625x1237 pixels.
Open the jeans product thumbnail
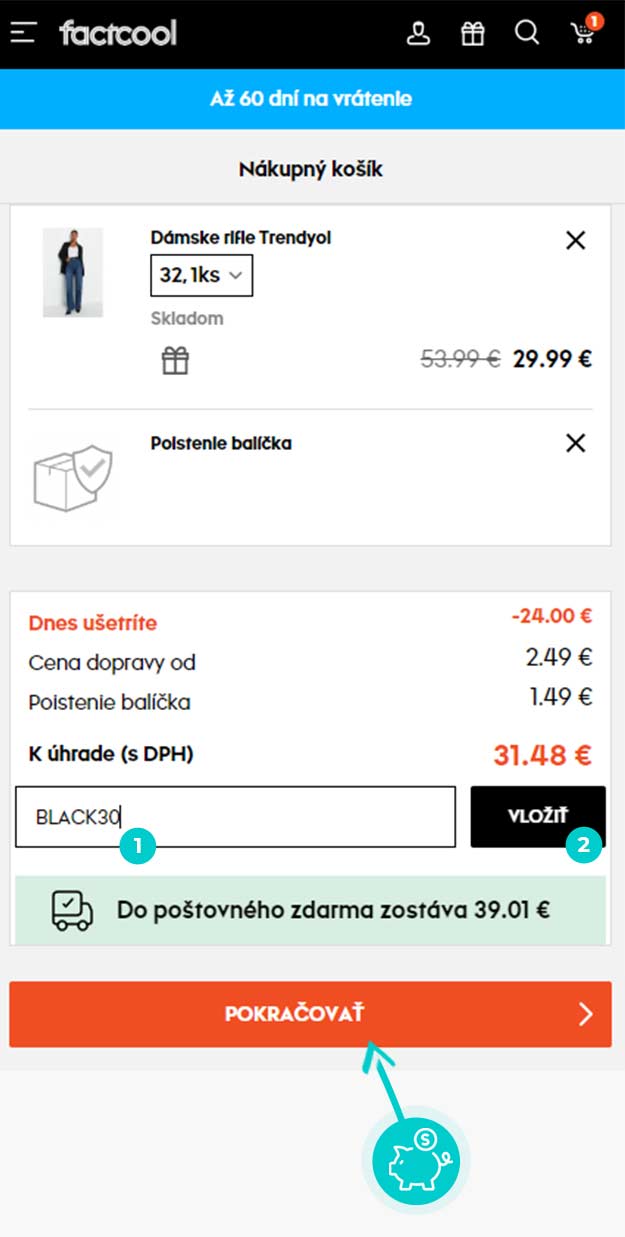72,272
